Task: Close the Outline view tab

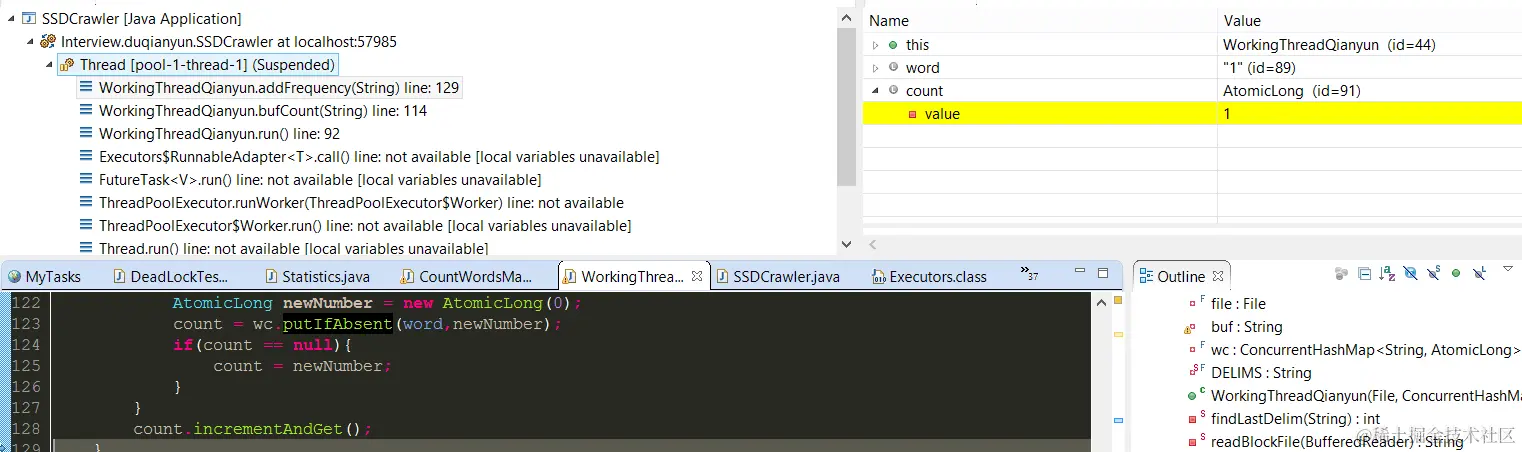Action: pyautogui.click(x=1218, y=276)
